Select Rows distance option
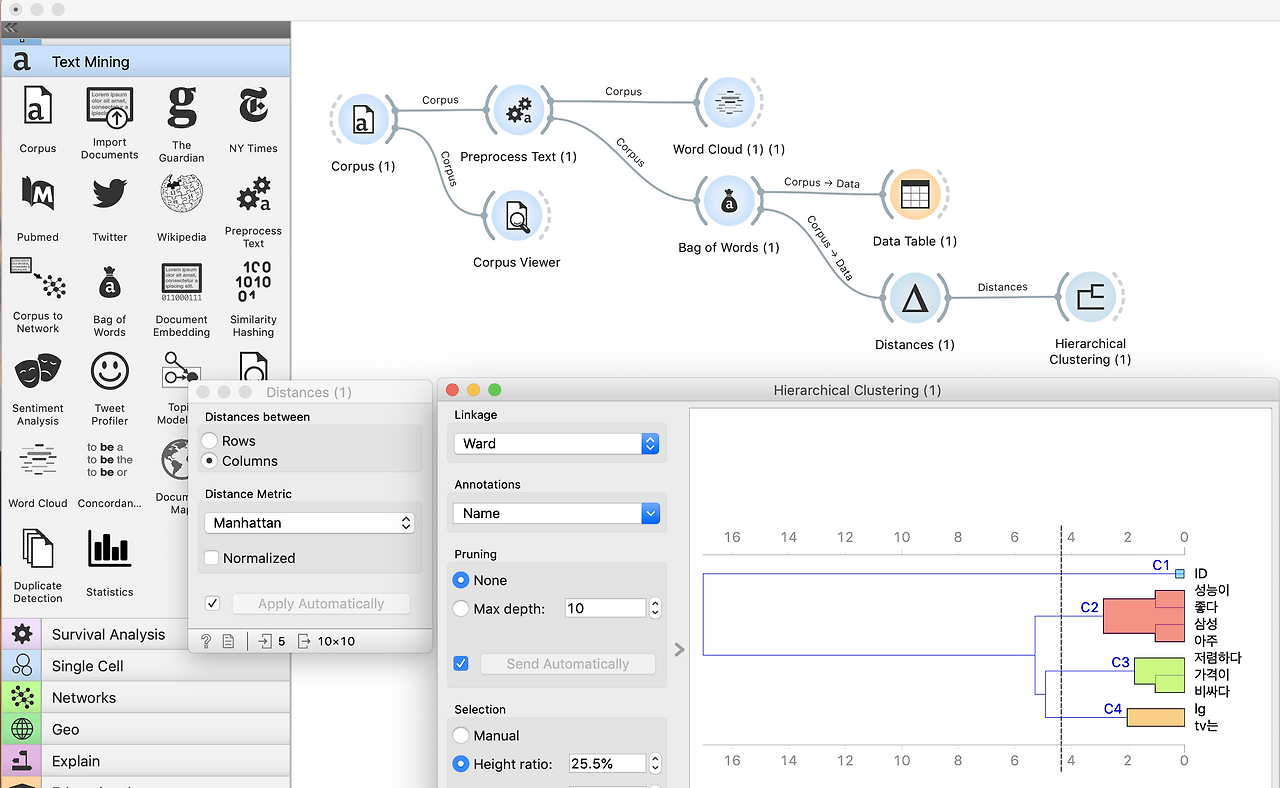1280x788 pixels. click(x=209, y=441)
